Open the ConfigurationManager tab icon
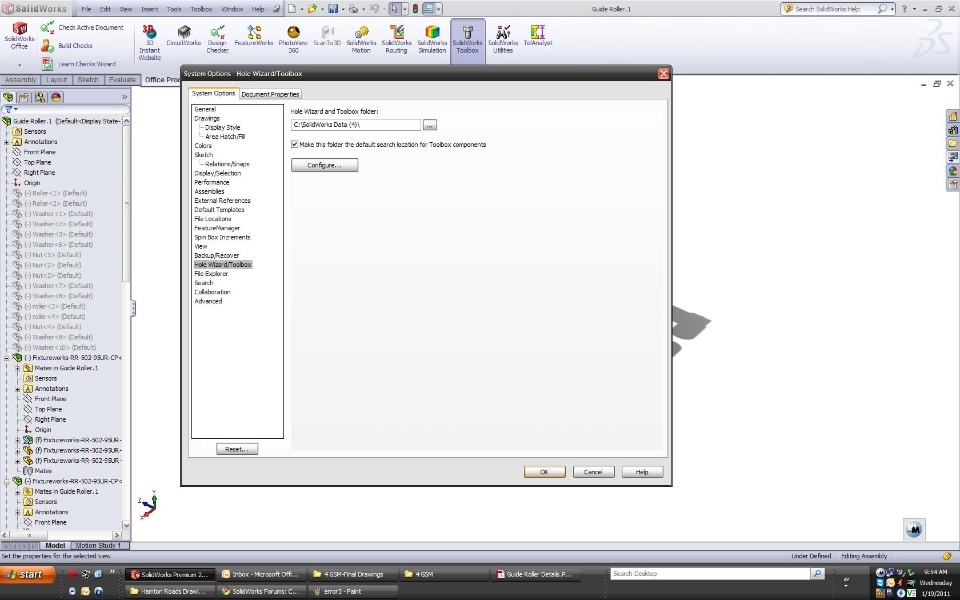The height and width of the screenshot is (600, 960). click(40, 97)
